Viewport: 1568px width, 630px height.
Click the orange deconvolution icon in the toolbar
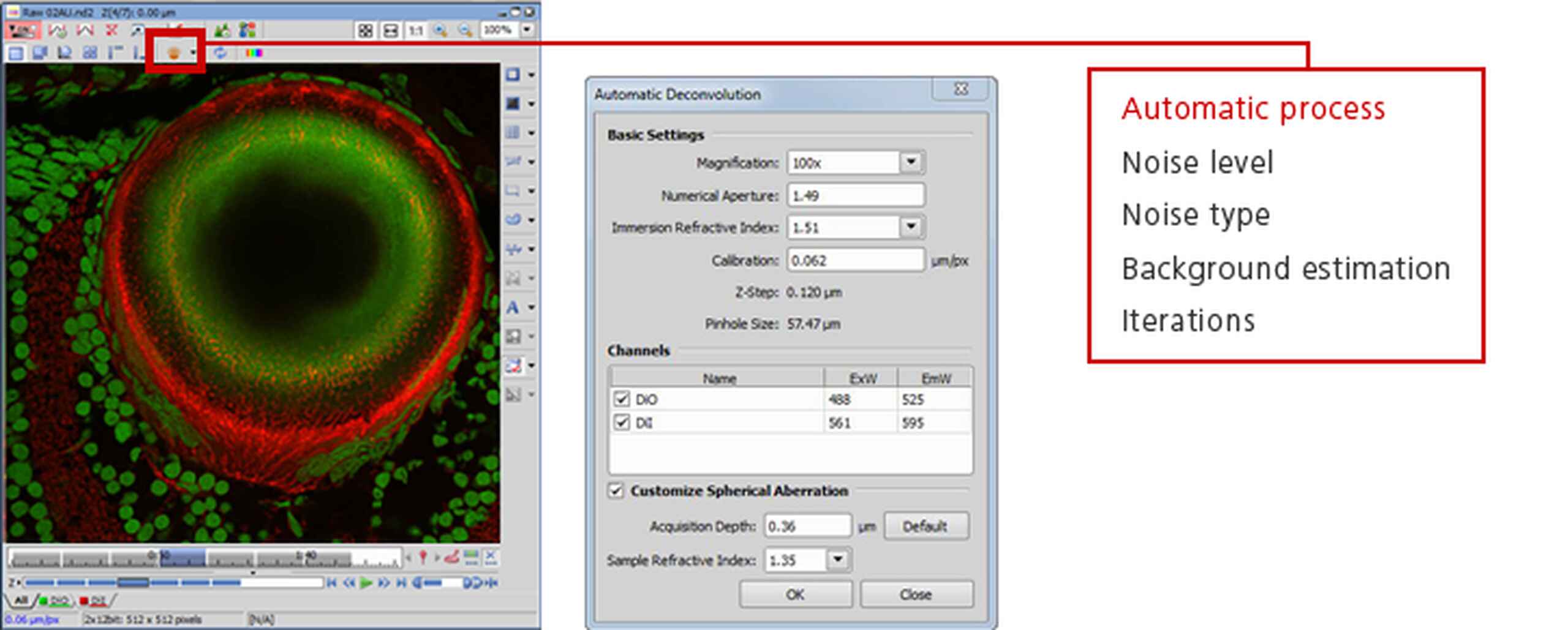(173, 53)
